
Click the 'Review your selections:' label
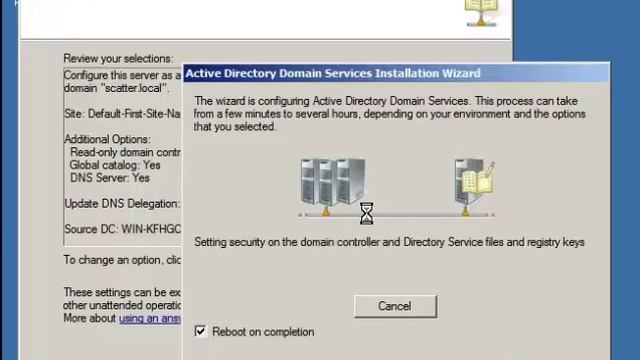(118, 58)
